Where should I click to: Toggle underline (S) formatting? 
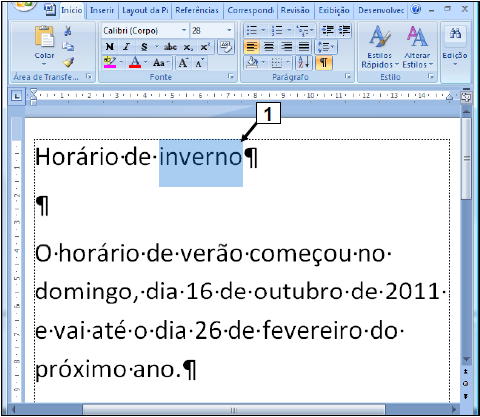point(144,47)
